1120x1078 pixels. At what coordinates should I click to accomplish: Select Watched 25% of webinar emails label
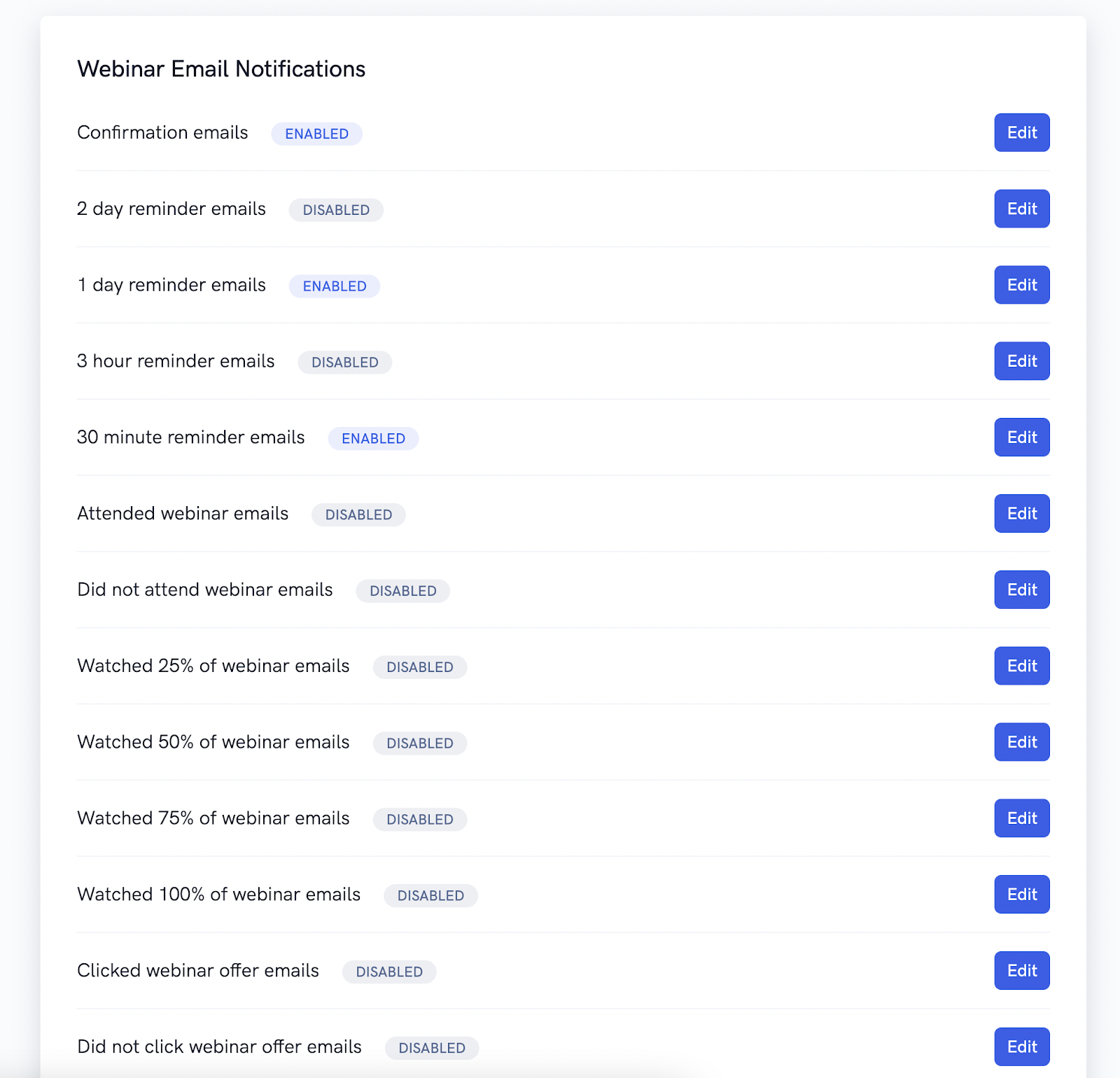(213, 666)
